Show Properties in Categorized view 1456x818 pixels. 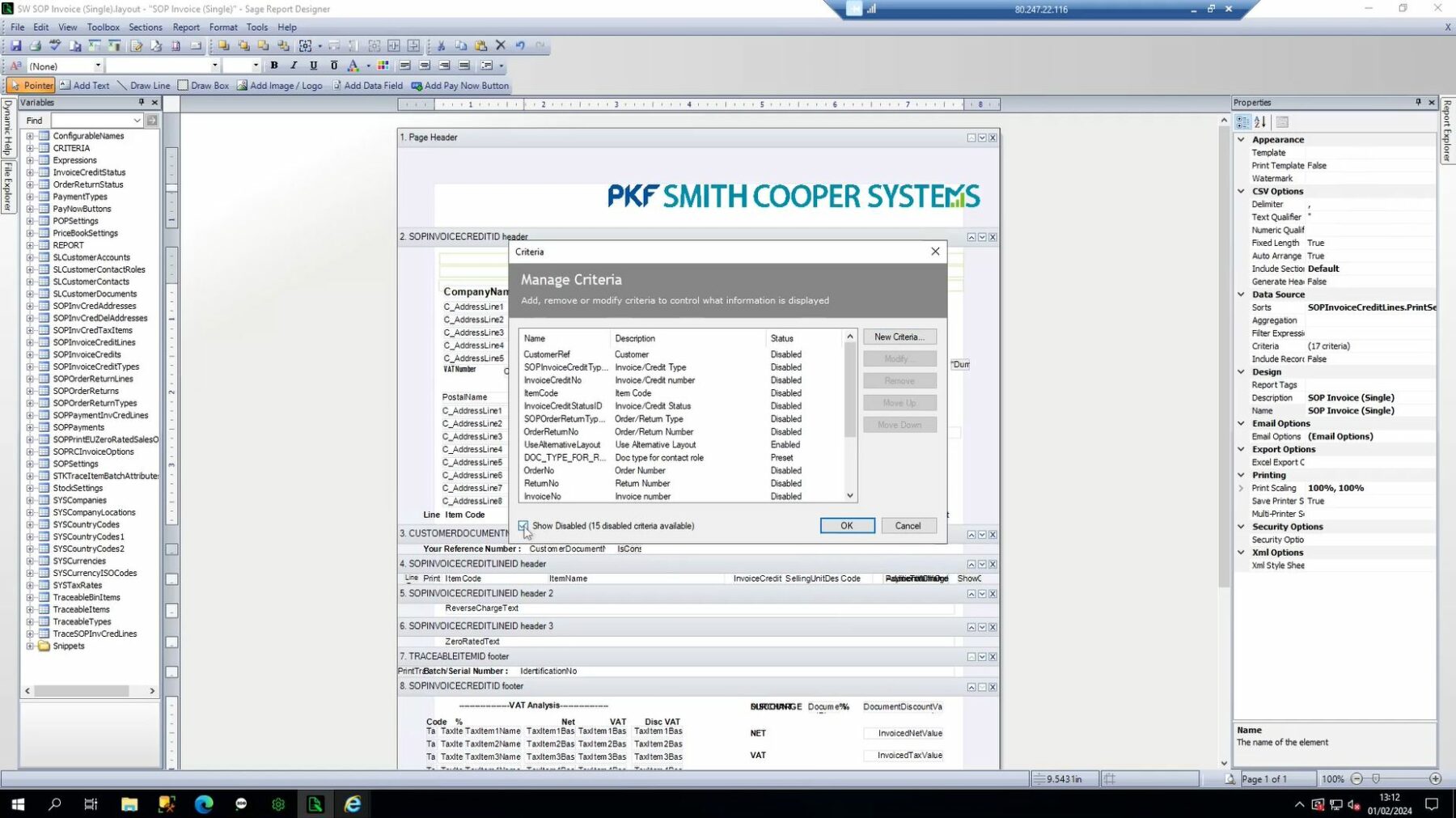click(1243, 122)
